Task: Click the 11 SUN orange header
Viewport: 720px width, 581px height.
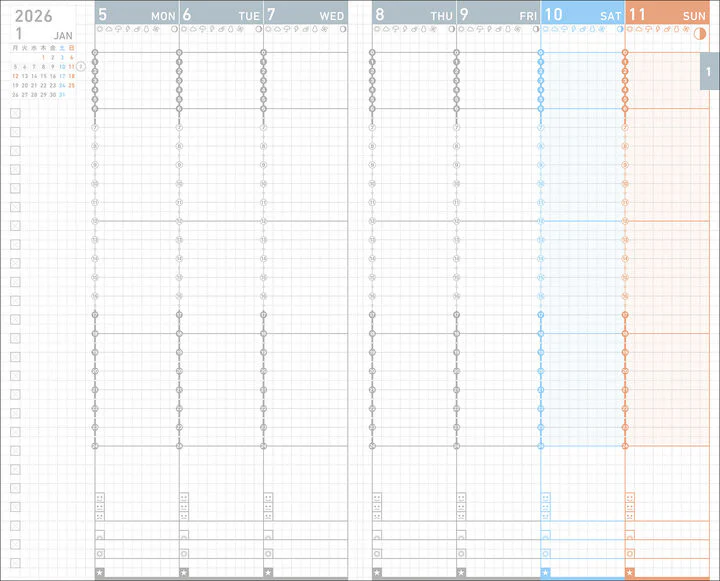Action: click(667, 14)
